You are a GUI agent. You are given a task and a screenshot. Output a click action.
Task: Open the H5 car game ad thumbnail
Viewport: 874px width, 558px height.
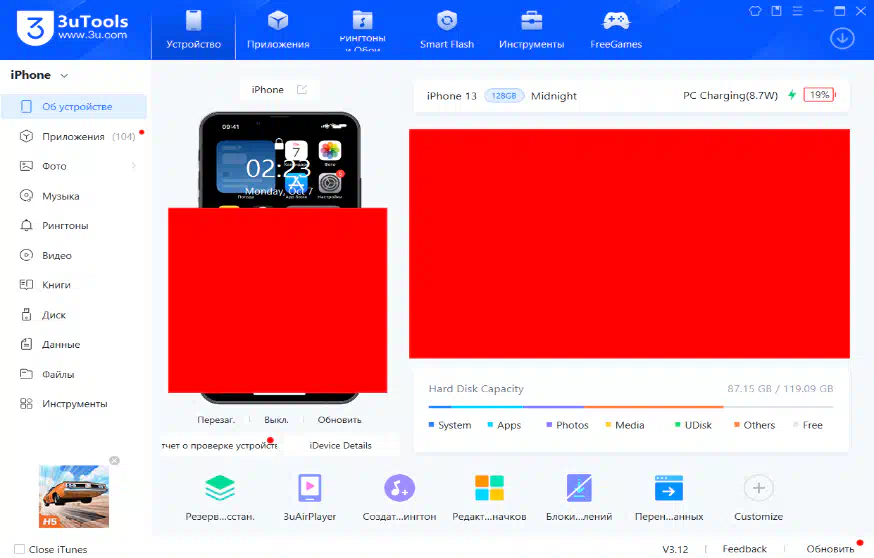(x=74, y=496)
